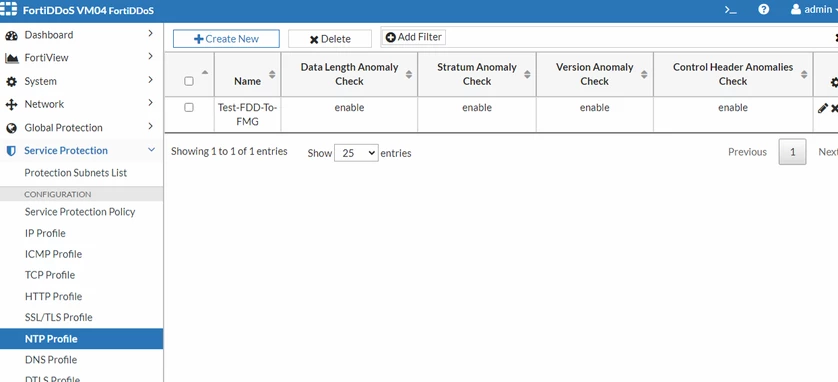This screenshot has width=838, height=382.
Task: Open ICMP Profile menu item
Action: tap(53, 254)
